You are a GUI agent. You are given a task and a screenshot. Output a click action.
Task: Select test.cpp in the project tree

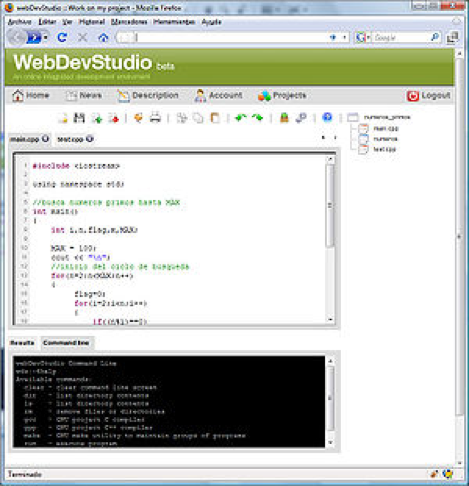[x=384, y=149]
